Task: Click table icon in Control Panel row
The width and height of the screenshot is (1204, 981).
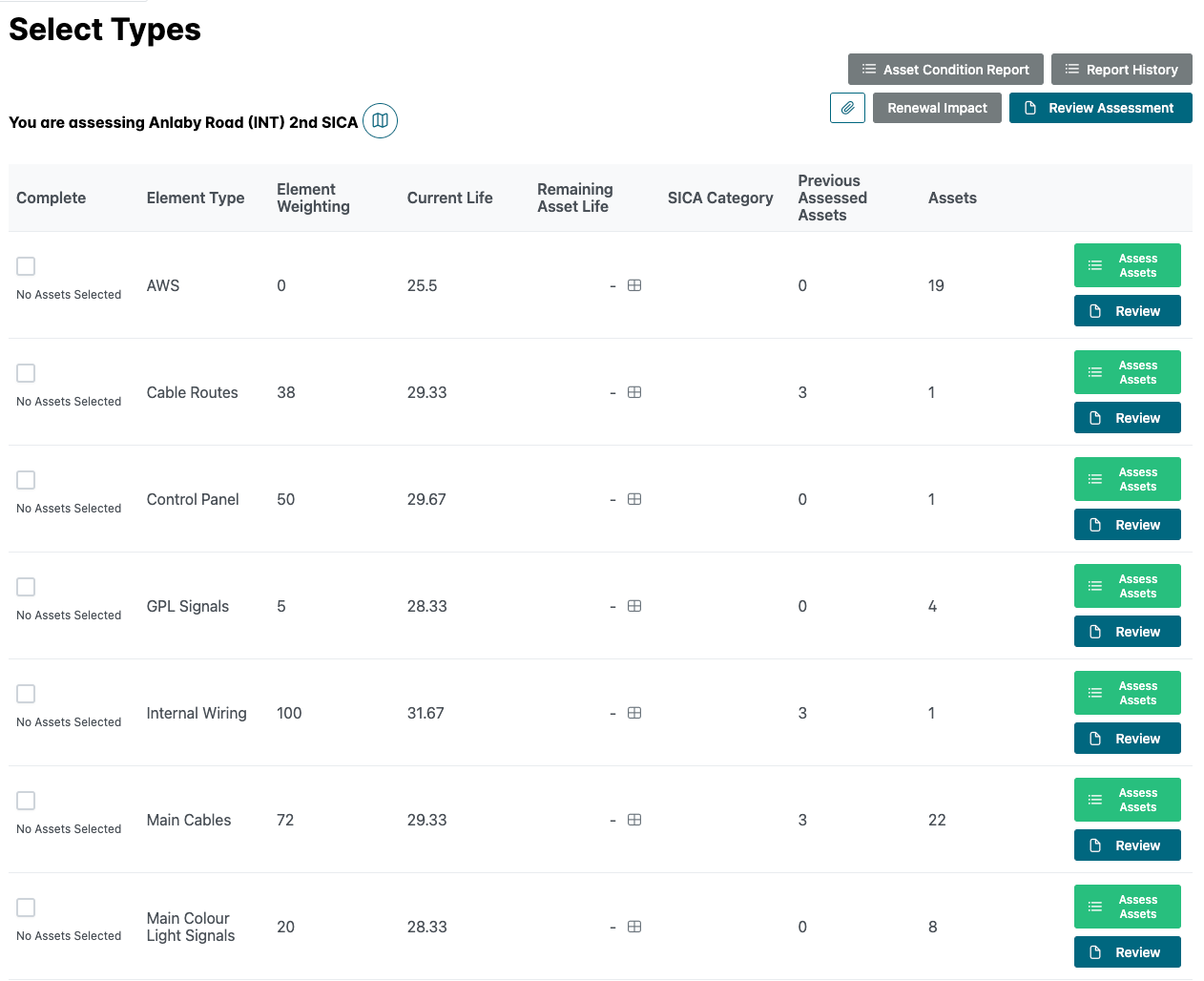Action: point(634,499)
